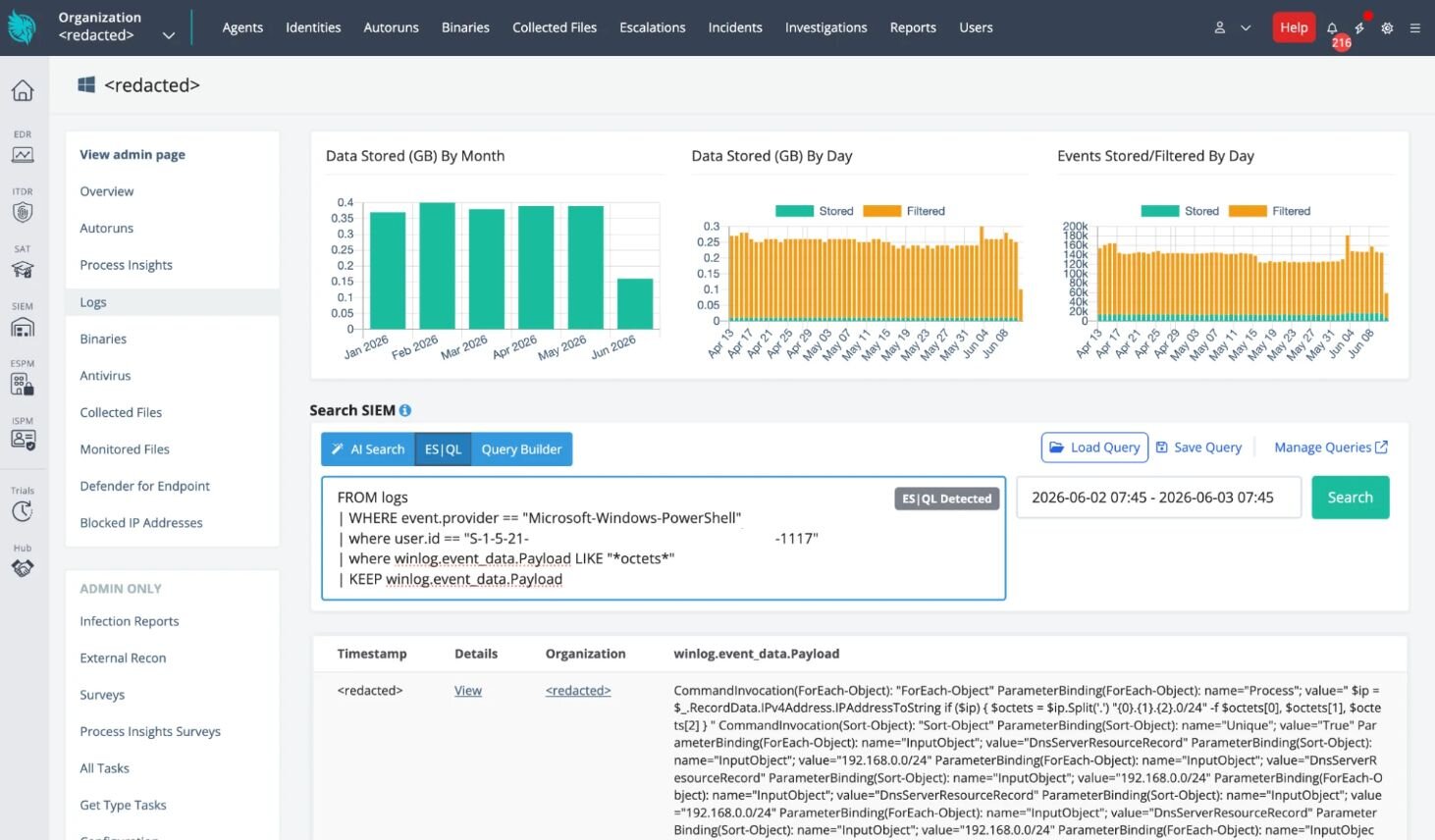This screenshot has height=840, width=1435.
Task: Select the Query Builder tab
Action: (521, 449)
